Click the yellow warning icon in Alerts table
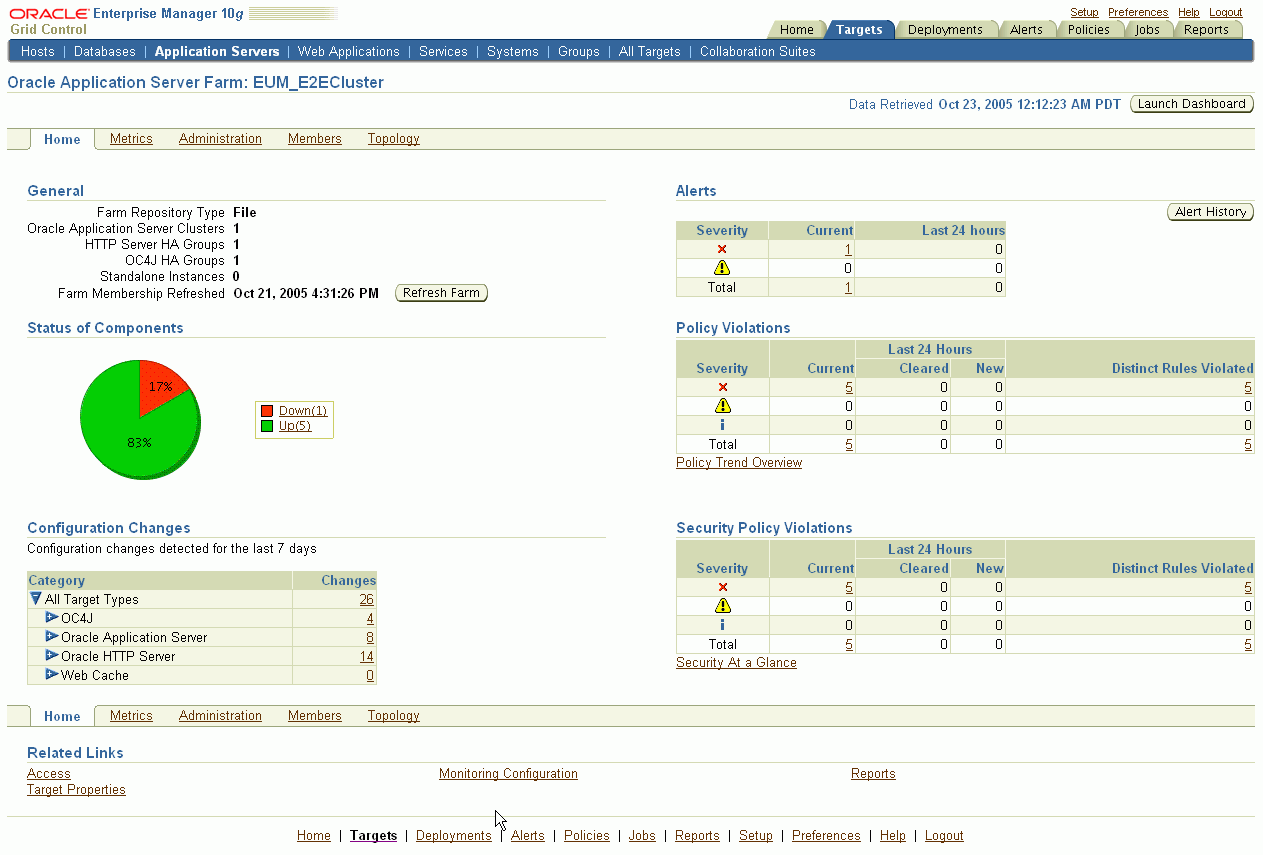1263x855 pixels. pos(722,268)
